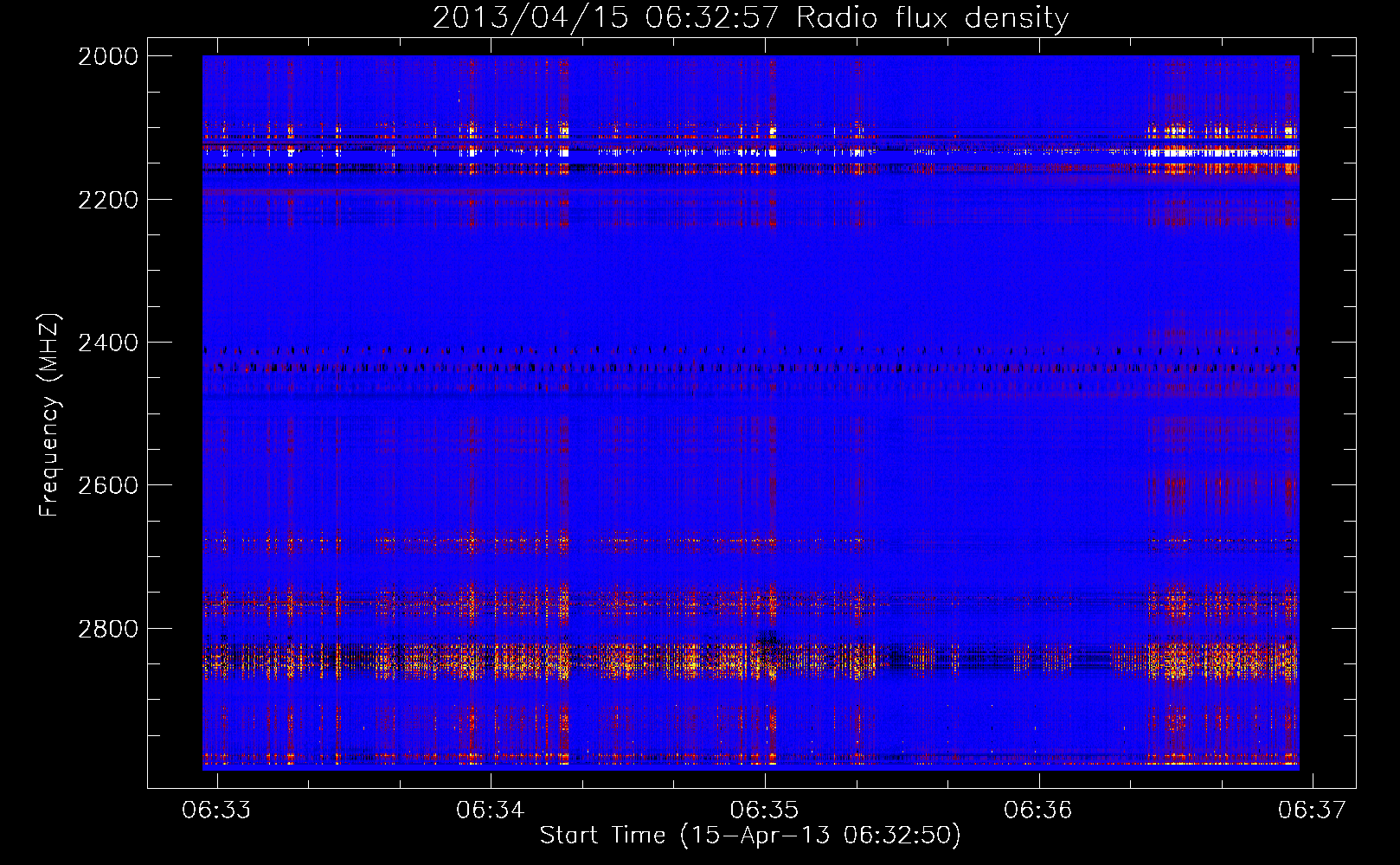
Task: Click the 06:35 time axis label
Action: pyautogui.click(x=764, y=810)
